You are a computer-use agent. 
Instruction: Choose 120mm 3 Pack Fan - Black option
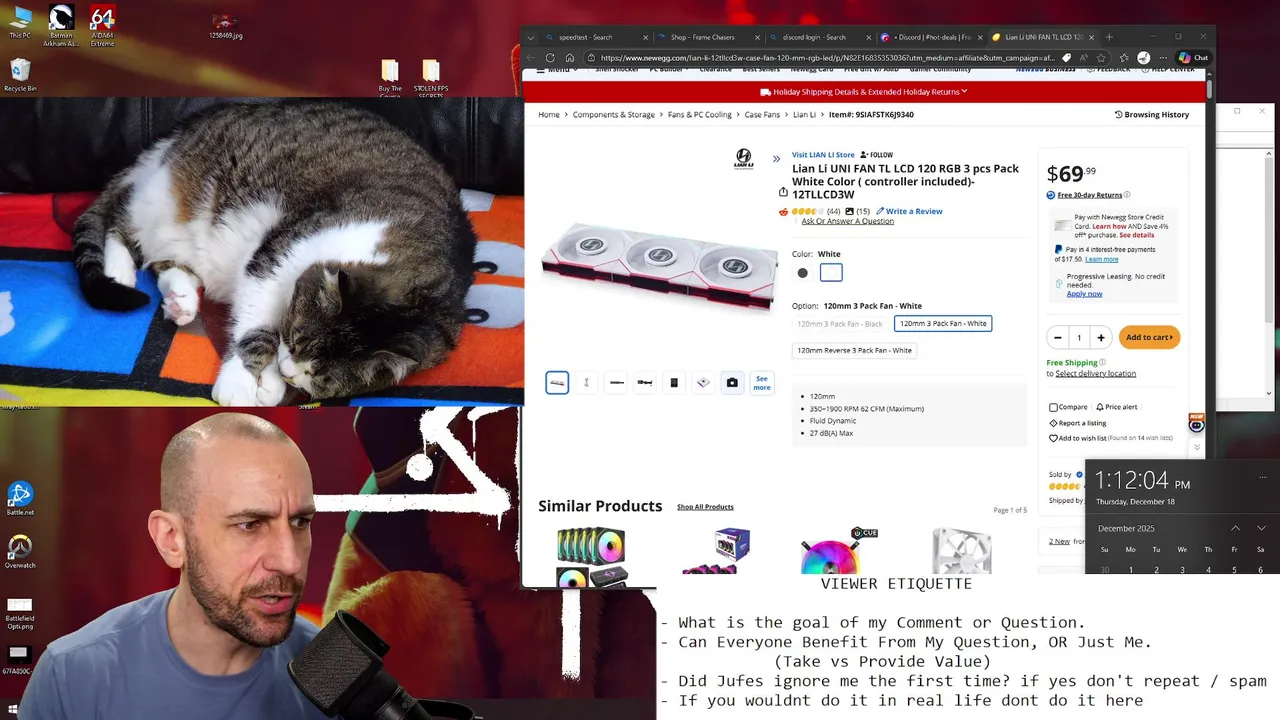point(840,324)
